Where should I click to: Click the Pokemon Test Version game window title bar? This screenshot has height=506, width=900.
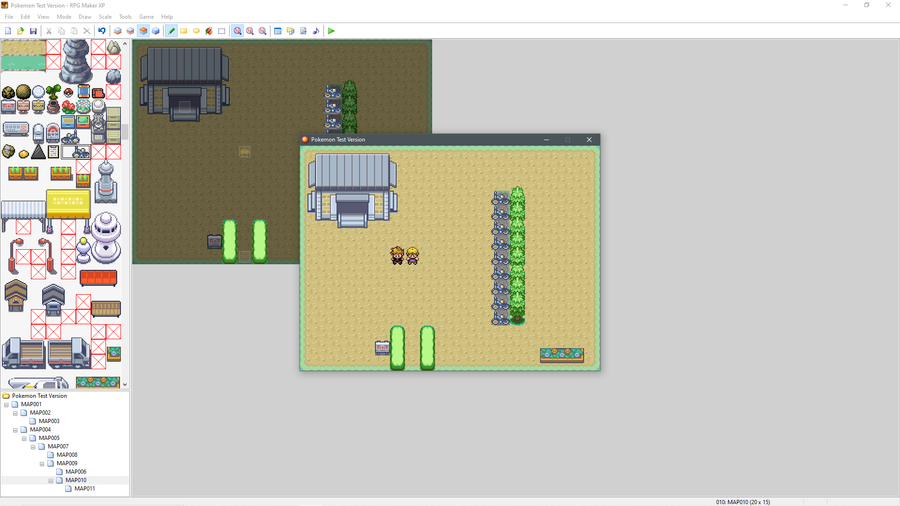point(450,139)
